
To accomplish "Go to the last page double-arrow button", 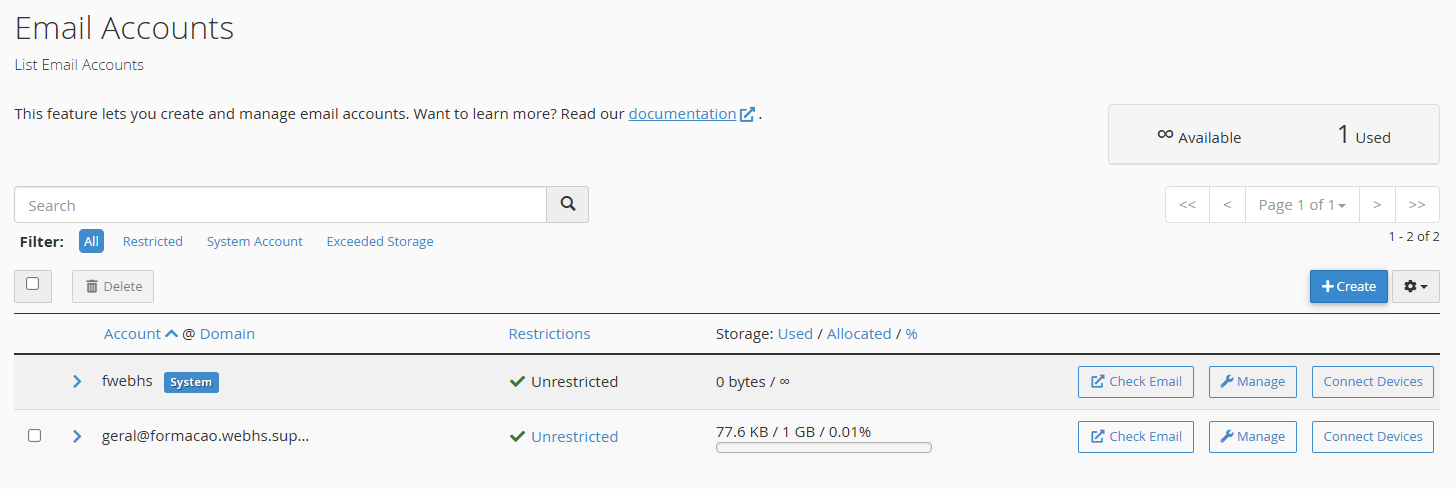I will click(x=1417, y=205).
